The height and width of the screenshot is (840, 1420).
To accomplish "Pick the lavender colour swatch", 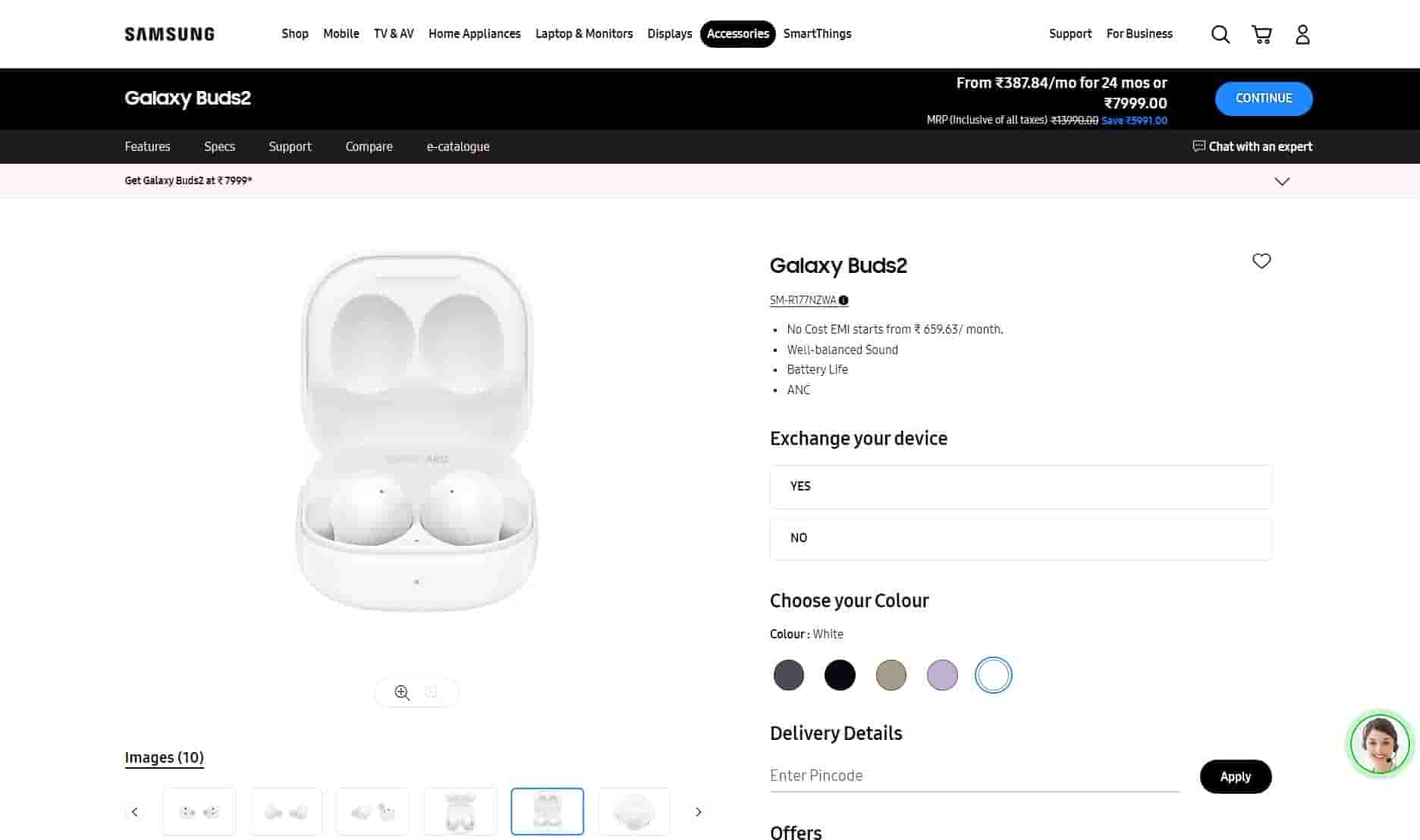I will click(x=942, y=675).
